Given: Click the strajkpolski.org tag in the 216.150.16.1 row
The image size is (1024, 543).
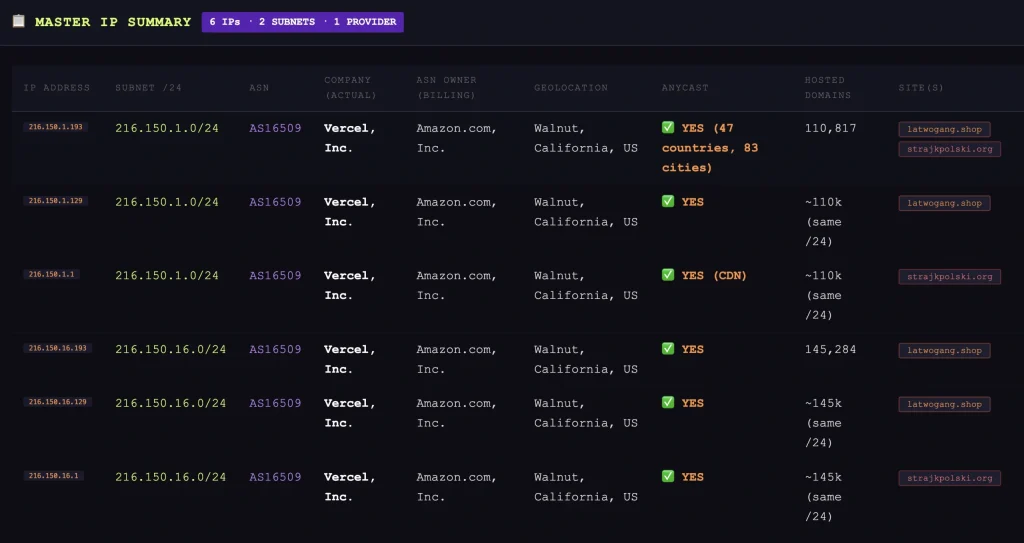Looking at the screenshot, I should (x=950, y=478).
